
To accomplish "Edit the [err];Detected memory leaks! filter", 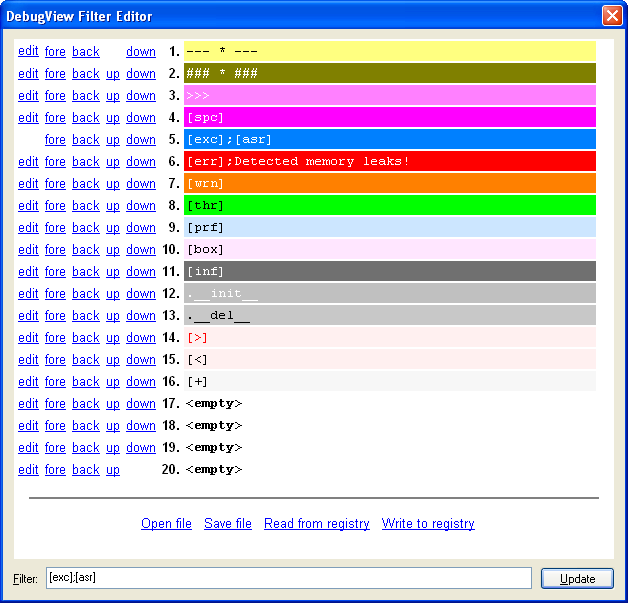I will 28,161.
